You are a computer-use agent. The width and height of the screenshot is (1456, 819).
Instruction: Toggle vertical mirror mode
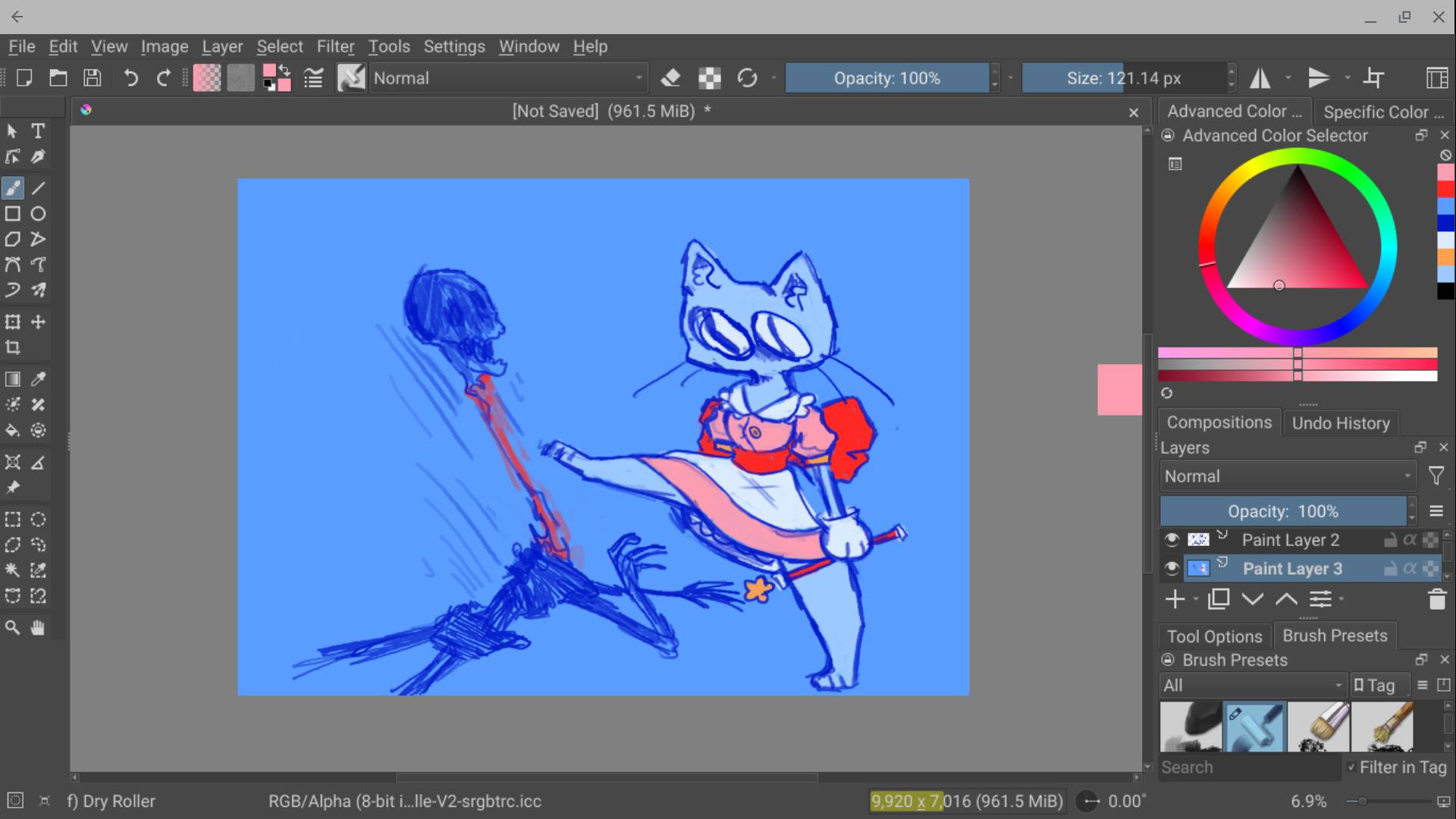1319,78
